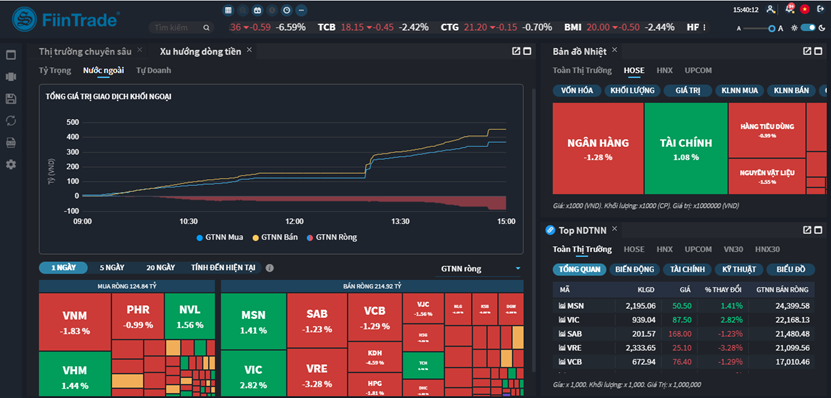Image resolution: width=831 pixels, height=398 pixels.
Task: Click the large A font size label
Action: coord(781,29)
